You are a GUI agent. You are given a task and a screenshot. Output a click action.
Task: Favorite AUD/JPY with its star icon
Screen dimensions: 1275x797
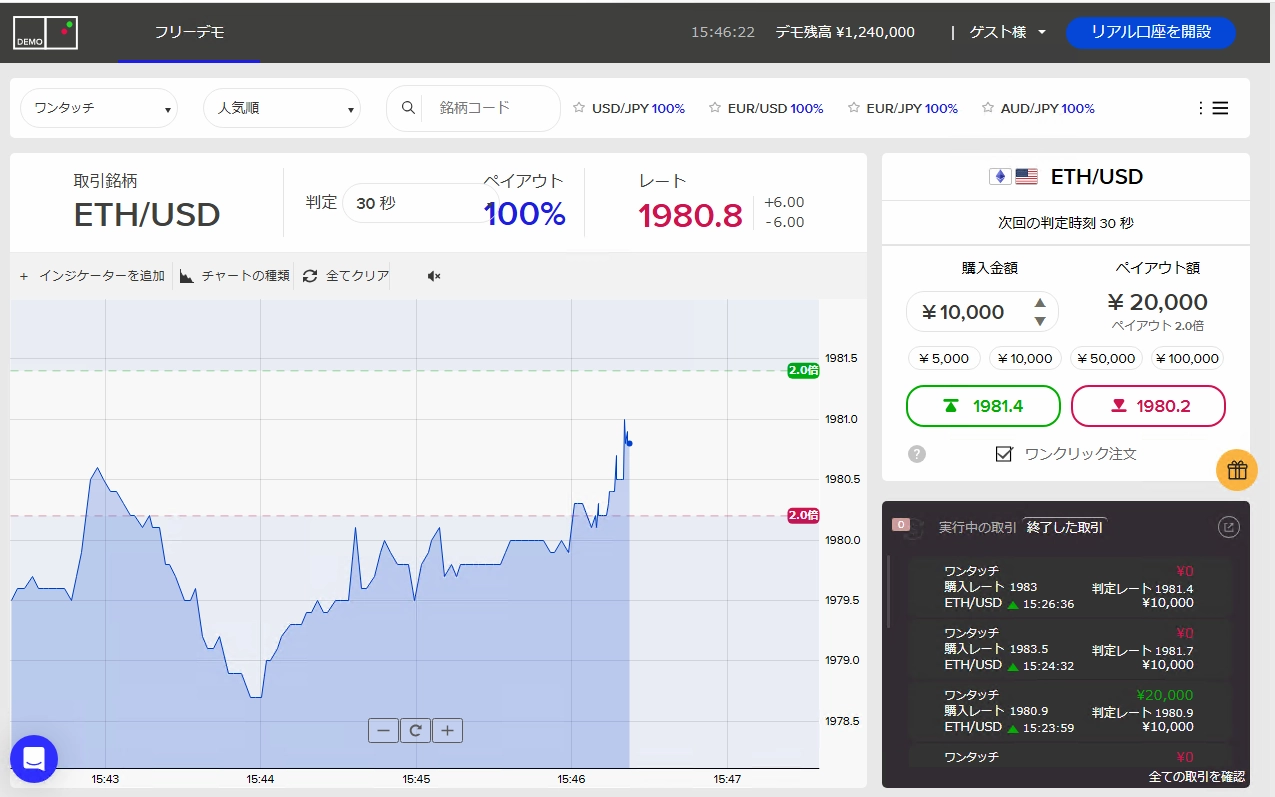pyautogui.click(x=988, y=108)
